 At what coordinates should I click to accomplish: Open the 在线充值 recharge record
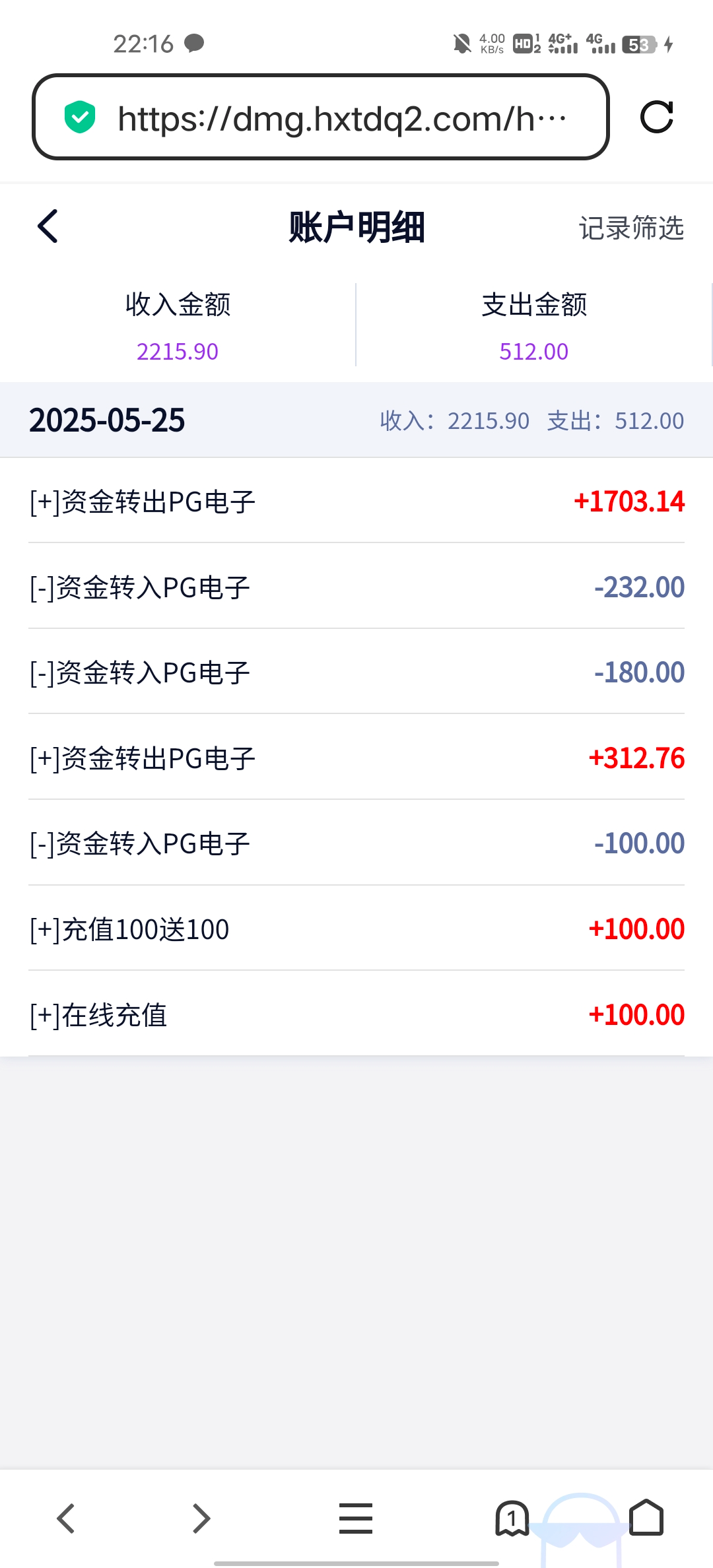coord(356,1015)
